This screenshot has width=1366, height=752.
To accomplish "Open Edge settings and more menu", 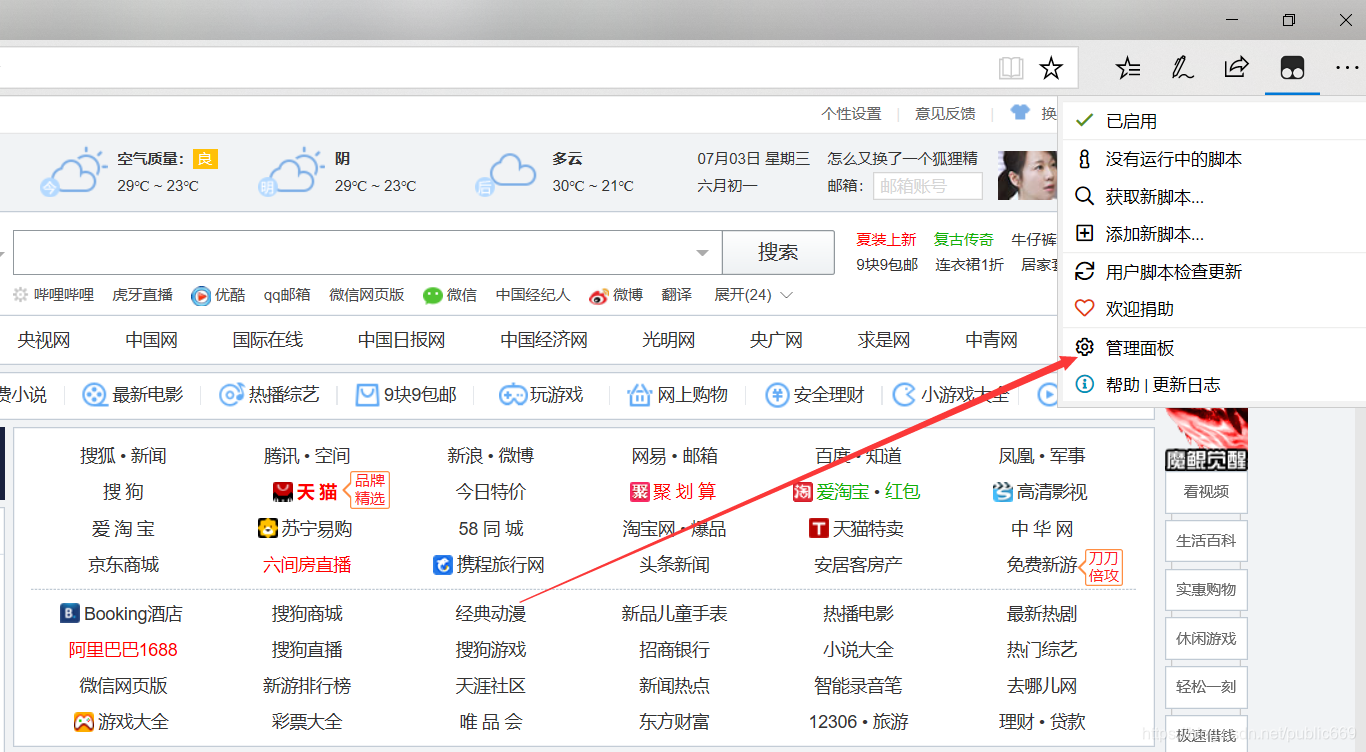I will click(1347, 68).
